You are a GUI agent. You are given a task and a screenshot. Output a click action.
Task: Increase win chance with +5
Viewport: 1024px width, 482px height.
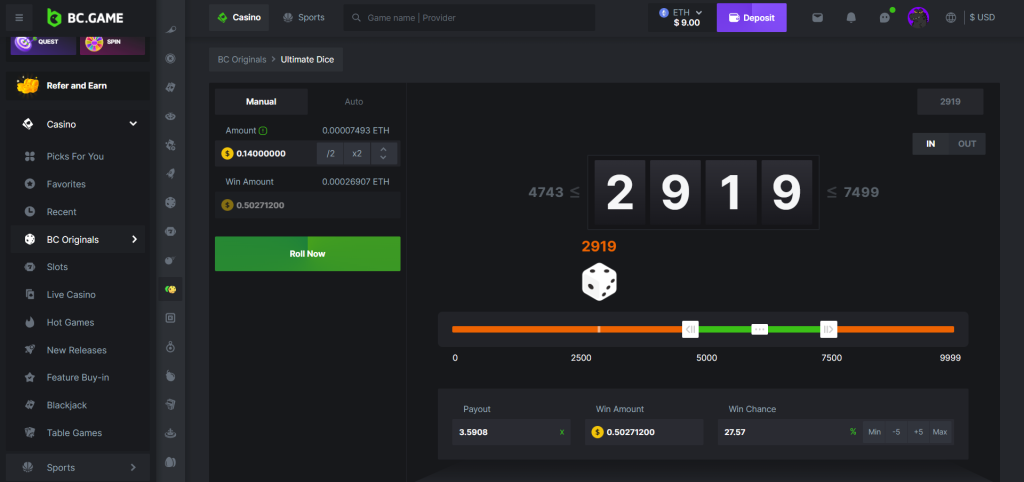click(918, 432)
